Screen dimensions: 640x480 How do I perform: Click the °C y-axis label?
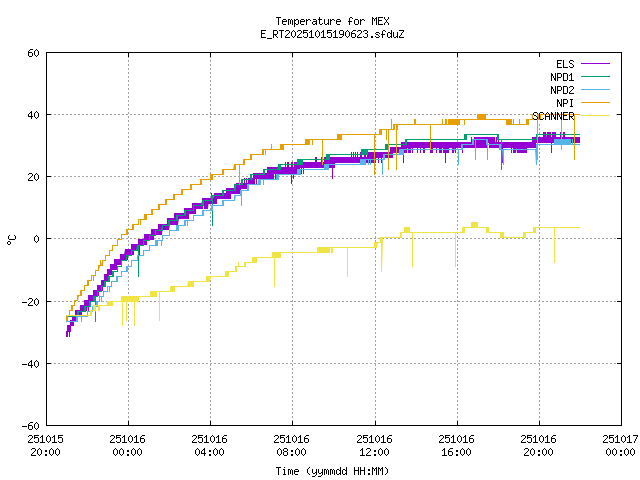tap(12, 239)
